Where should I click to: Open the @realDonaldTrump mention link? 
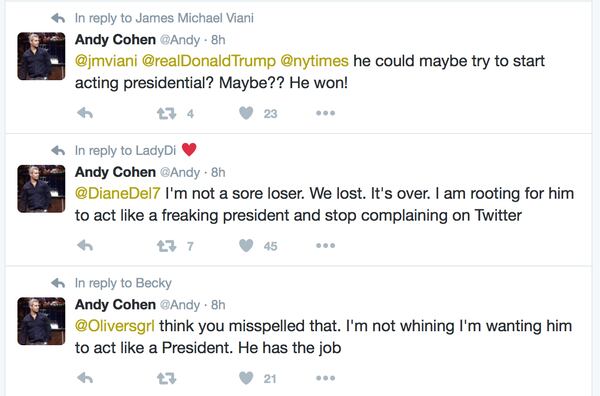pyautogui.click(x=209, y=61)
